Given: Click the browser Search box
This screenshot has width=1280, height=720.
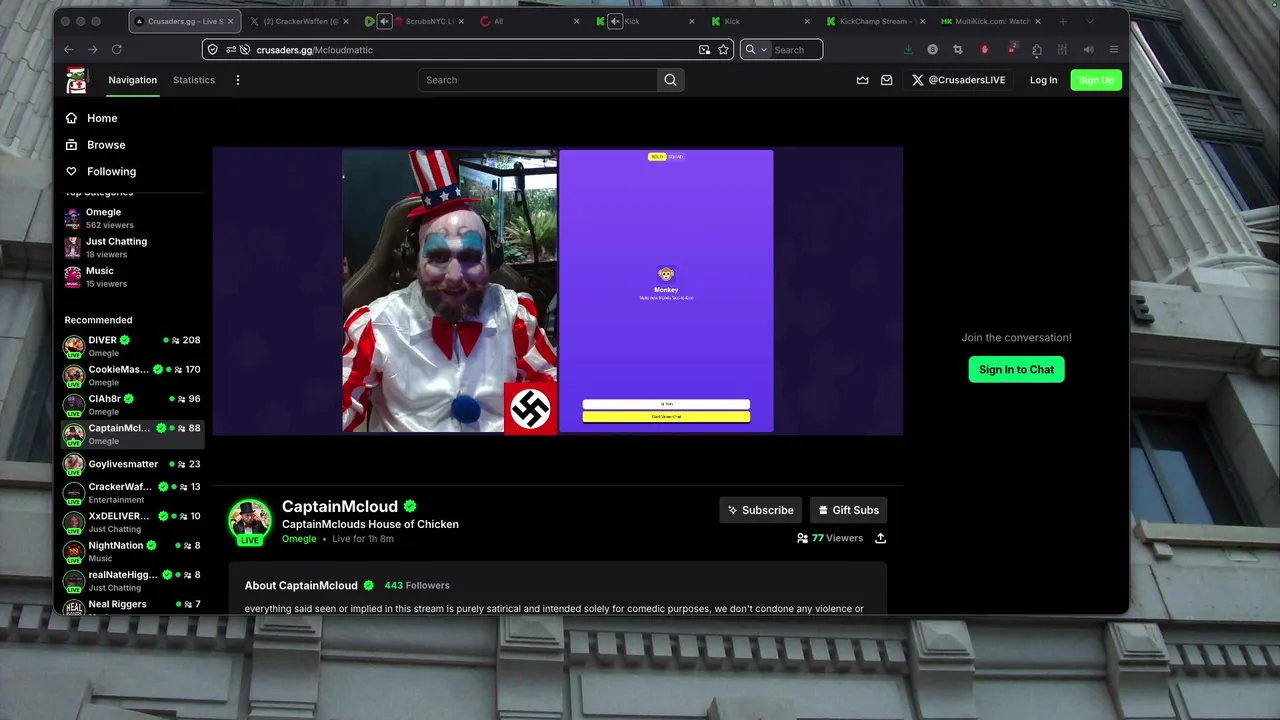Looking at the screenshot, I should point(796,50).
